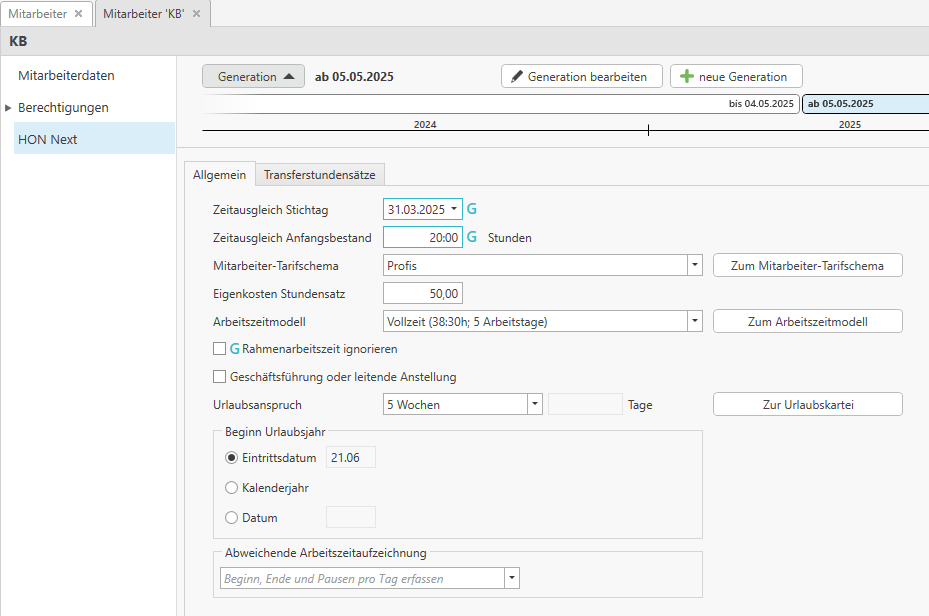Check Geschäftsführung oder leitende Anstellung
Image resolution: width=929 pixels, height=616 pixels.
pyautogui.click(x=220, y=377)
